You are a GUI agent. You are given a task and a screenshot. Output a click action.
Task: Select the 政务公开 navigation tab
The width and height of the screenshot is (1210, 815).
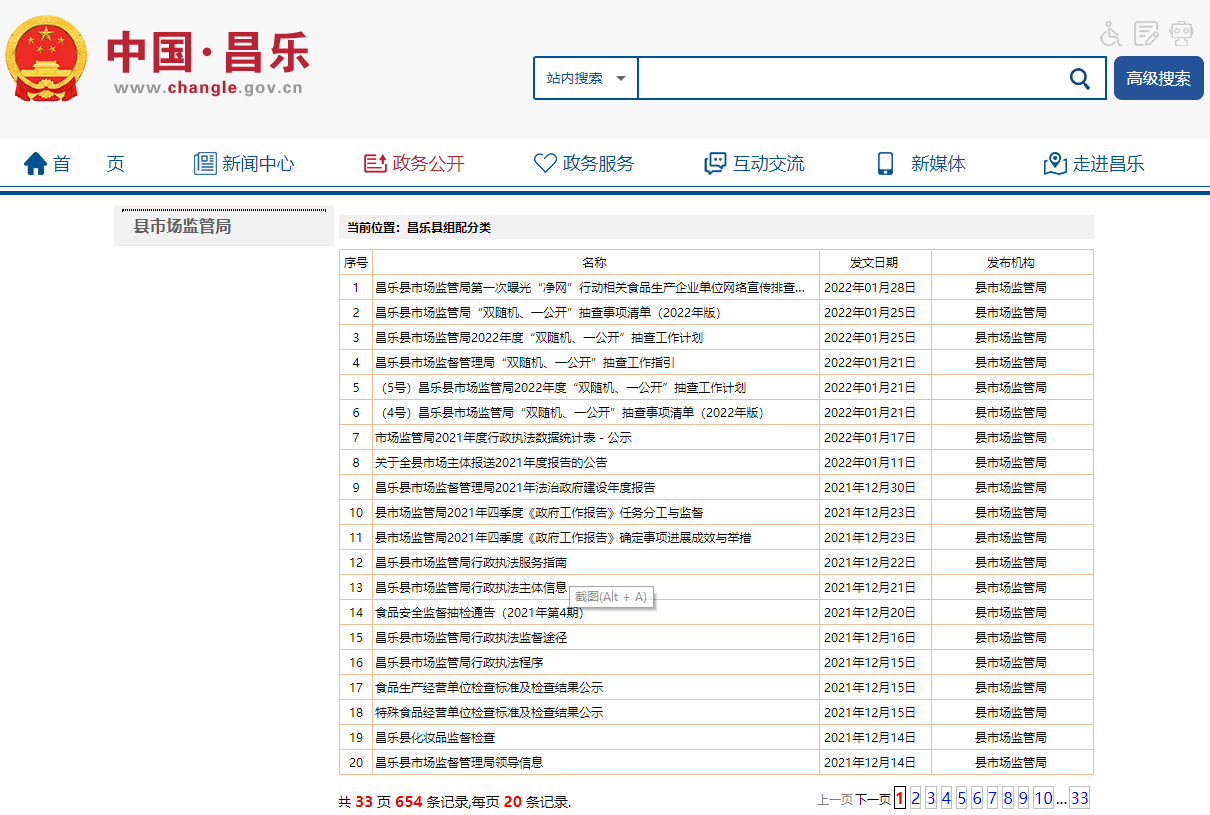pos(414,164)
